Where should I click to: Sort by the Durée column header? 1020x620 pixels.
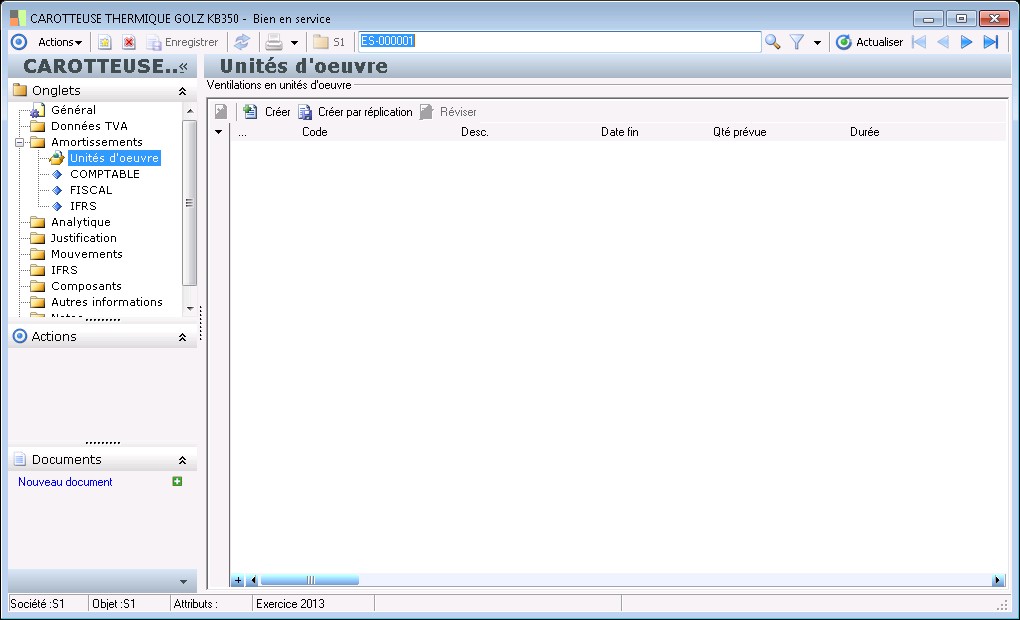click(865, 132)
